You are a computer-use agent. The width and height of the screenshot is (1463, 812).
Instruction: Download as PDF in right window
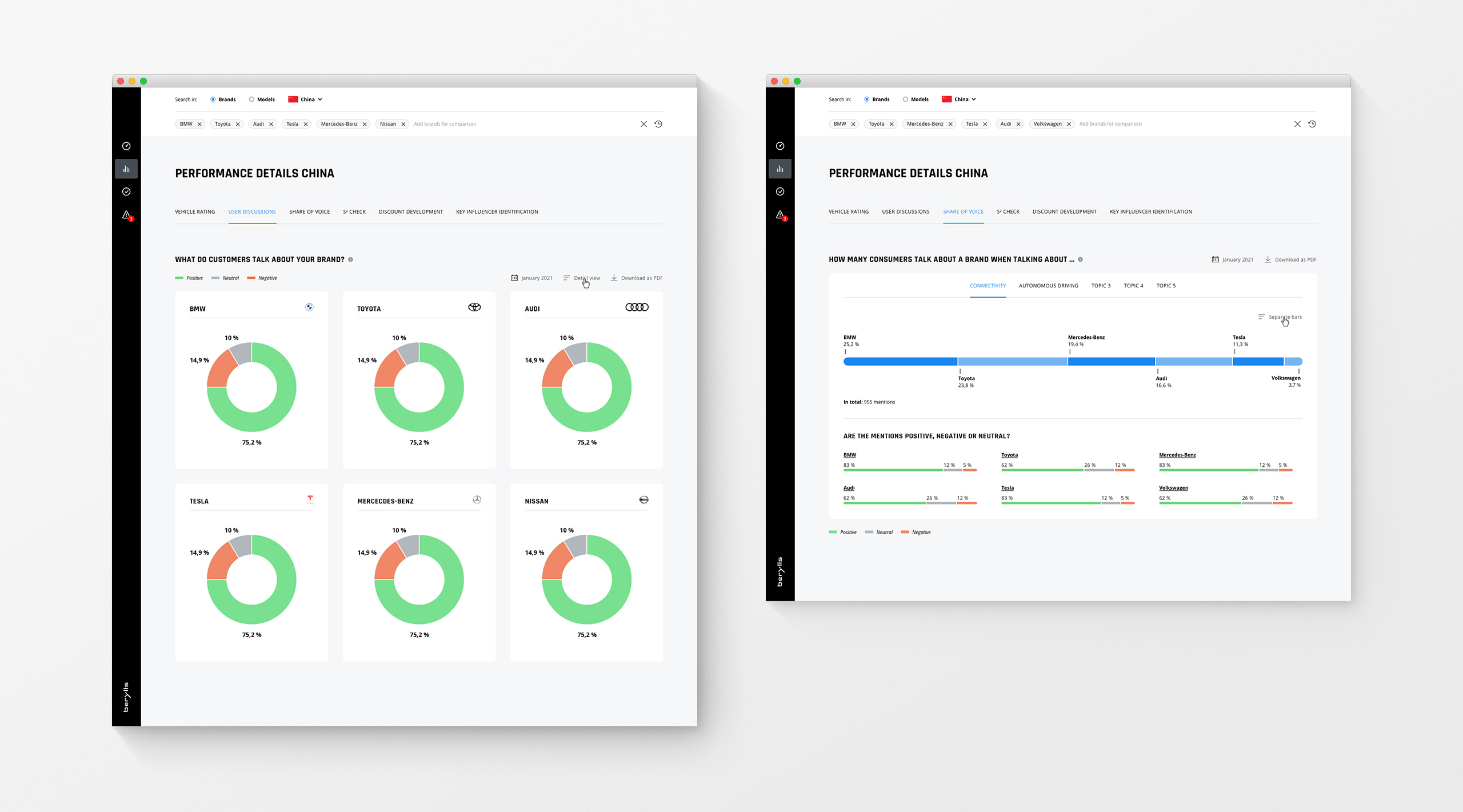[x=1290, y=259]
